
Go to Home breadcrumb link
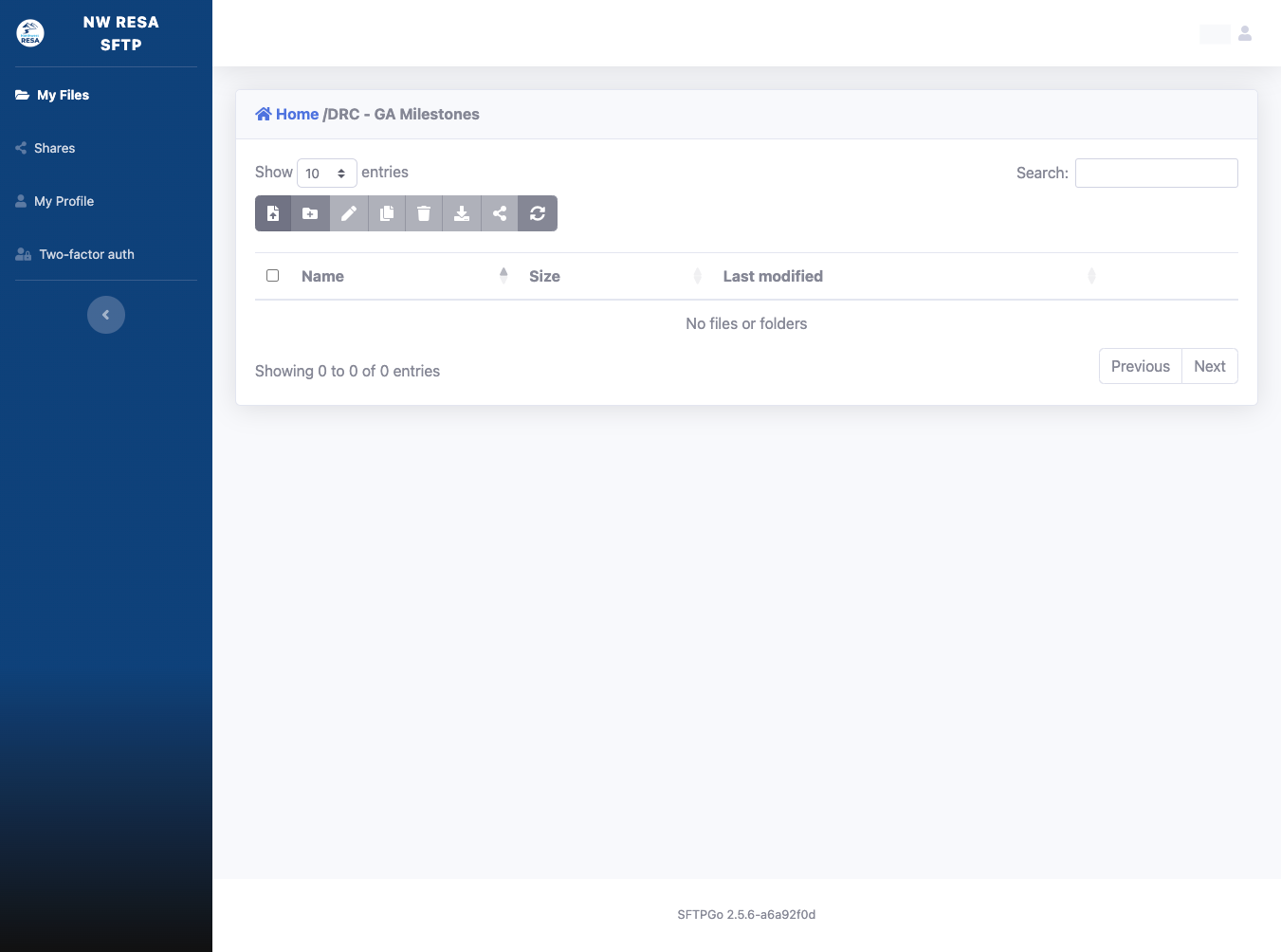287,114
